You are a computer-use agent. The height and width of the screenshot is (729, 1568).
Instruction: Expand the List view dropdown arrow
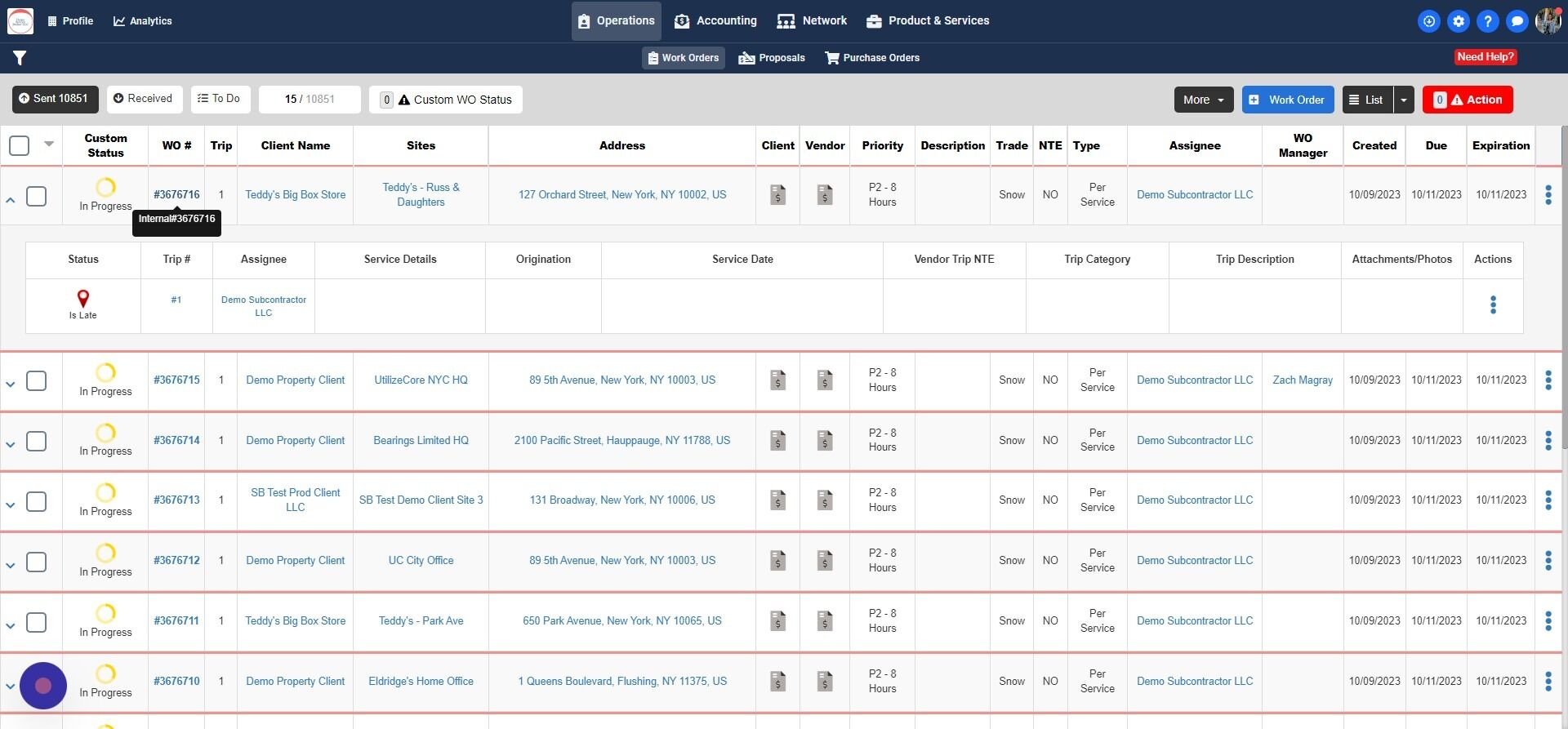pyautogui.click(x=1403, y=100)
